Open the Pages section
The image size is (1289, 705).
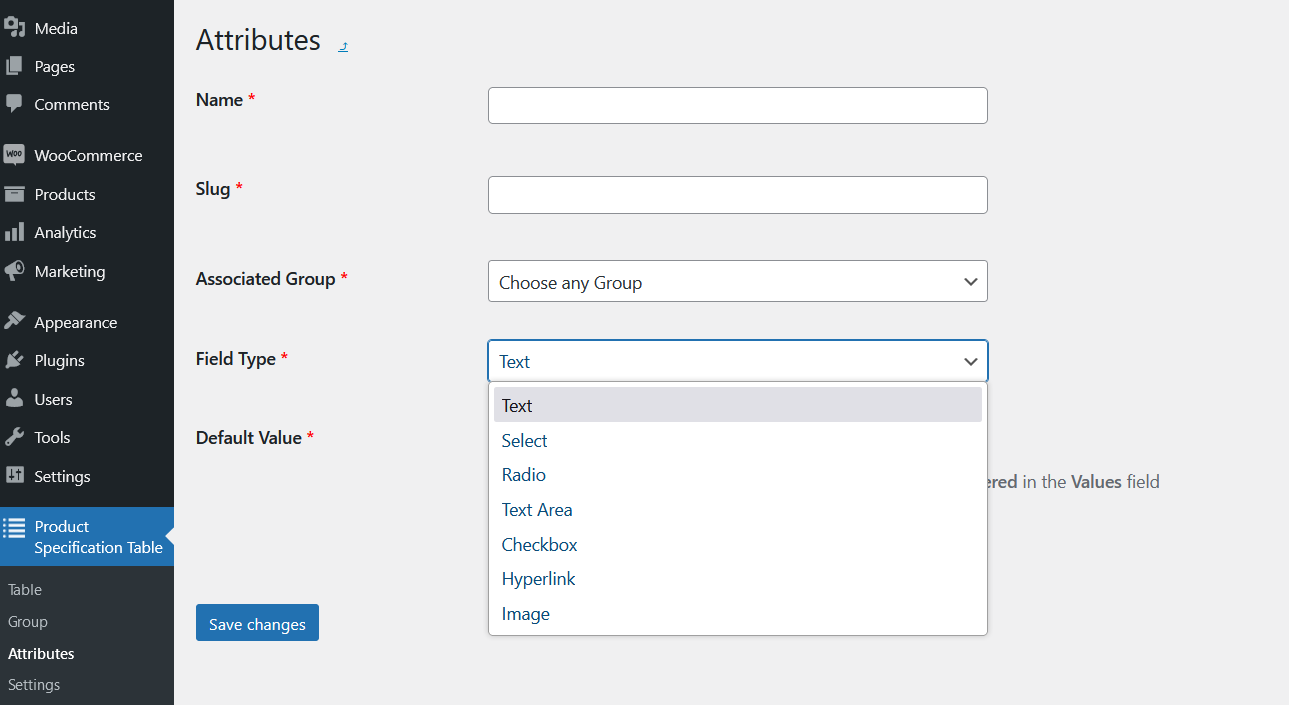click(53, 66)
